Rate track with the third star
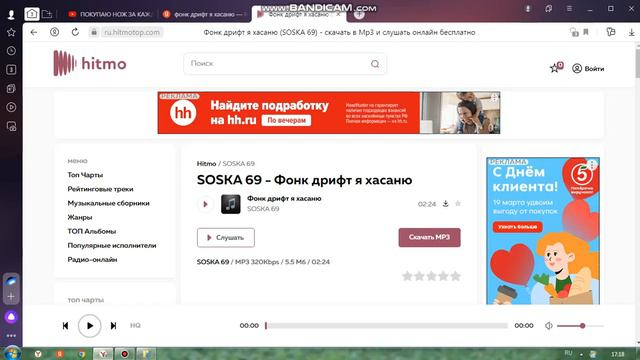This screenshot has width=640, height=360. [431, 276]
